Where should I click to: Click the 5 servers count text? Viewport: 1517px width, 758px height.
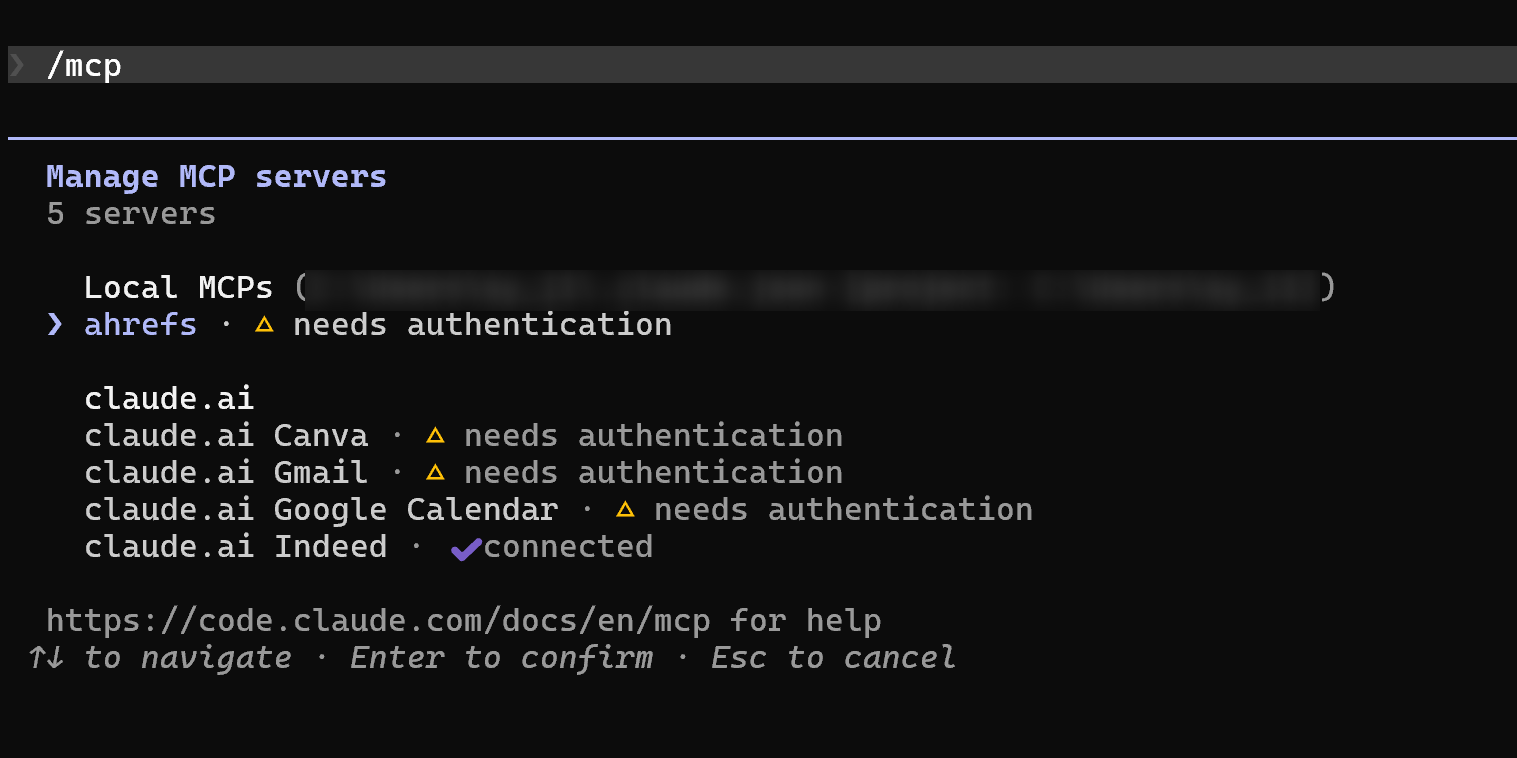130,213
